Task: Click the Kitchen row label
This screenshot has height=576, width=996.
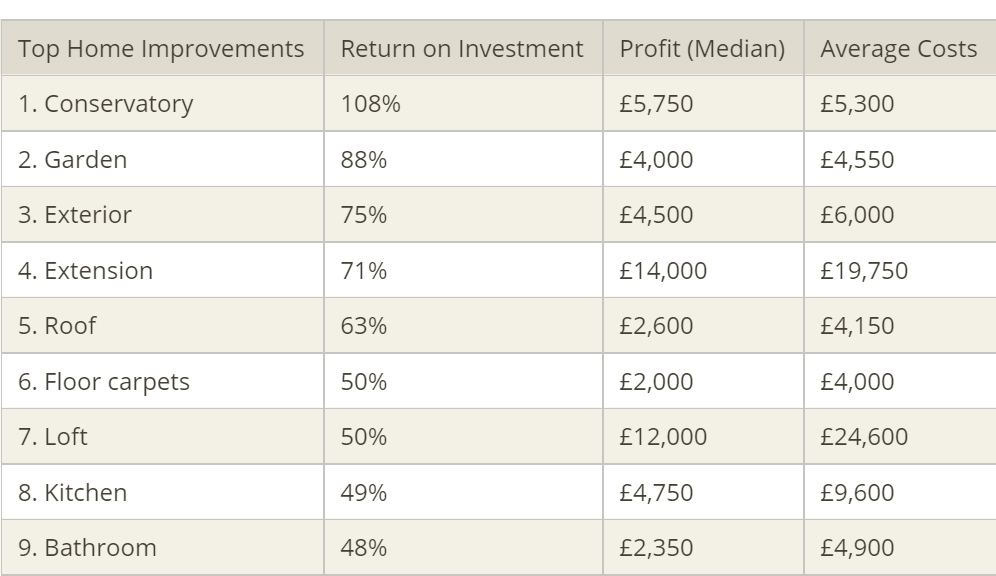Action: pos(72,493)
